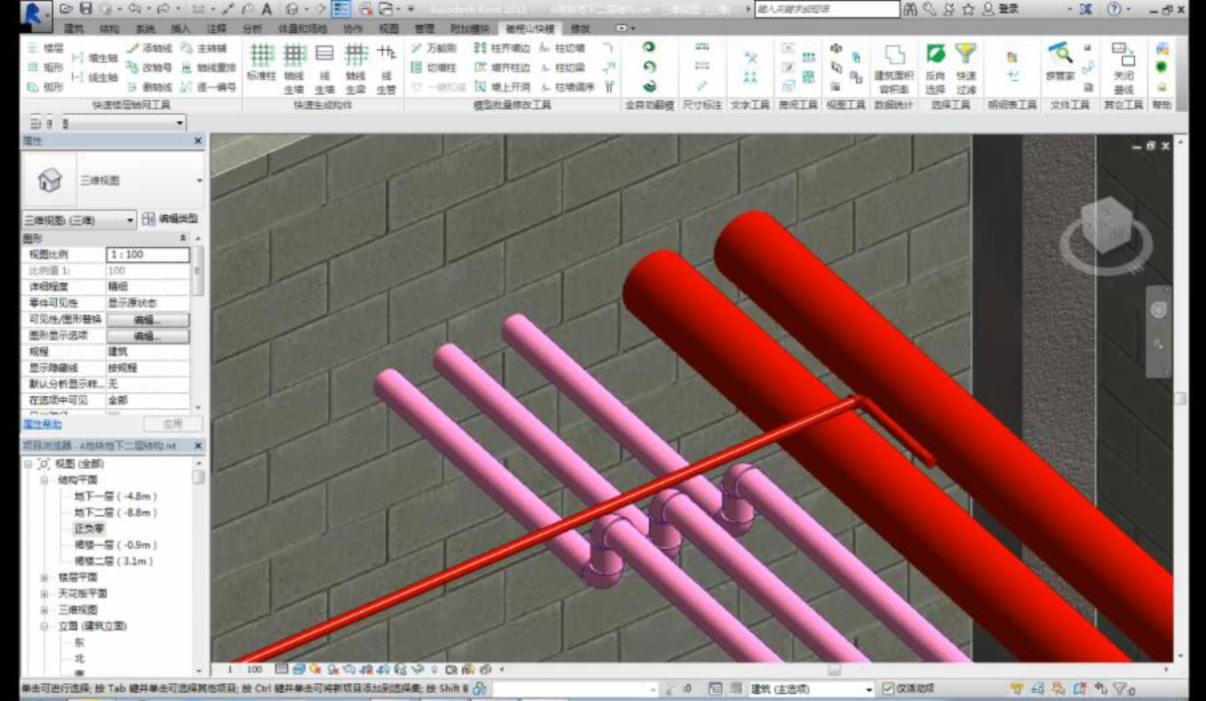Expand the 楼层平面 tree node

click(44, 578)
